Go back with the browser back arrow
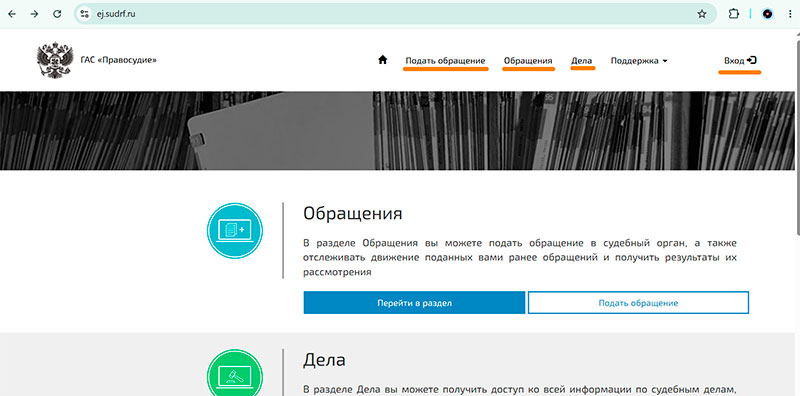This screenshot has height=396, width=800. coord(12,14)
